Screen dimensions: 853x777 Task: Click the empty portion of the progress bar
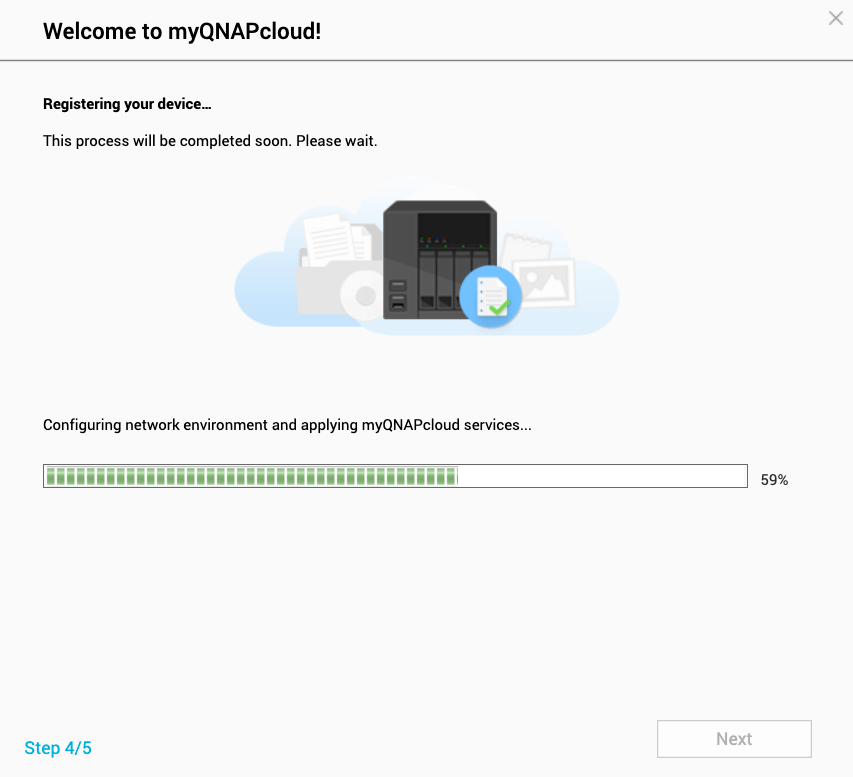(600, 475)
